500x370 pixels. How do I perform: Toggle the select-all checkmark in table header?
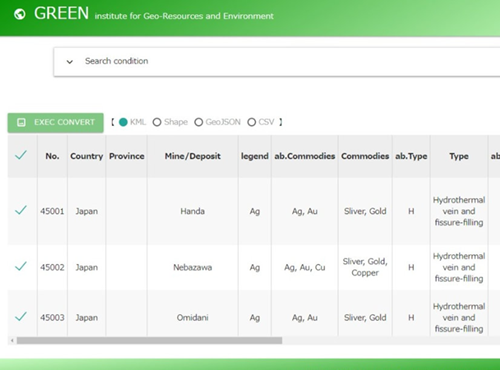pos(21,155)
